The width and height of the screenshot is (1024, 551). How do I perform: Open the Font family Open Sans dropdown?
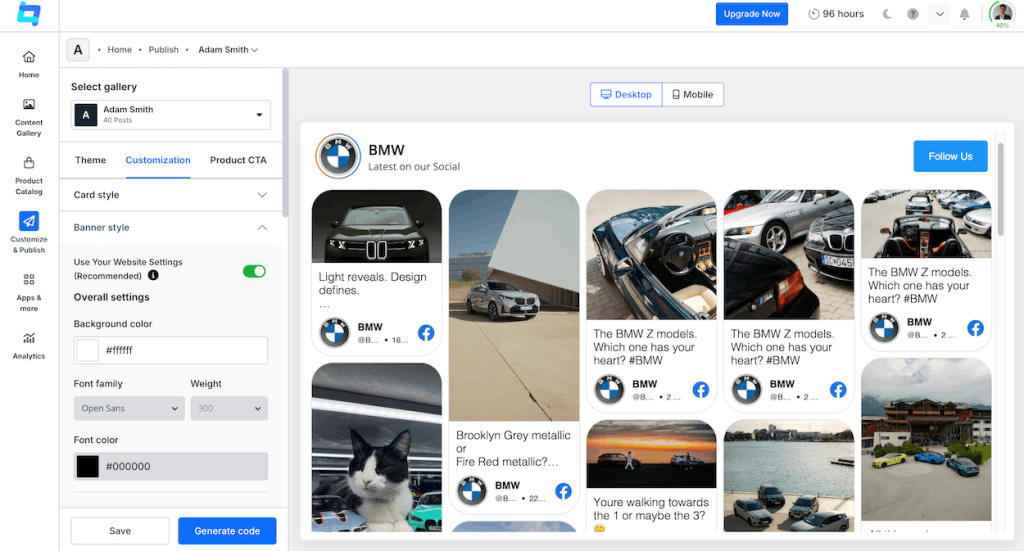click(x=129, y=408)
